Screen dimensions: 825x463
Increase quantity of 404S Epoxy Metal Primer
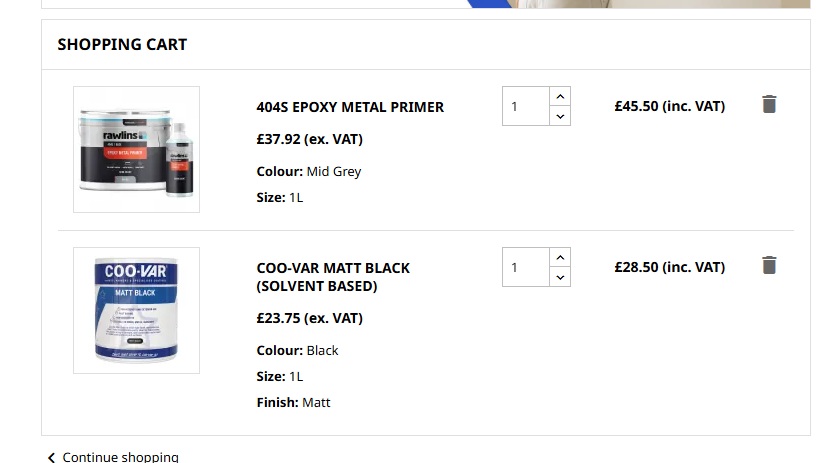click(x=560, y=96)
